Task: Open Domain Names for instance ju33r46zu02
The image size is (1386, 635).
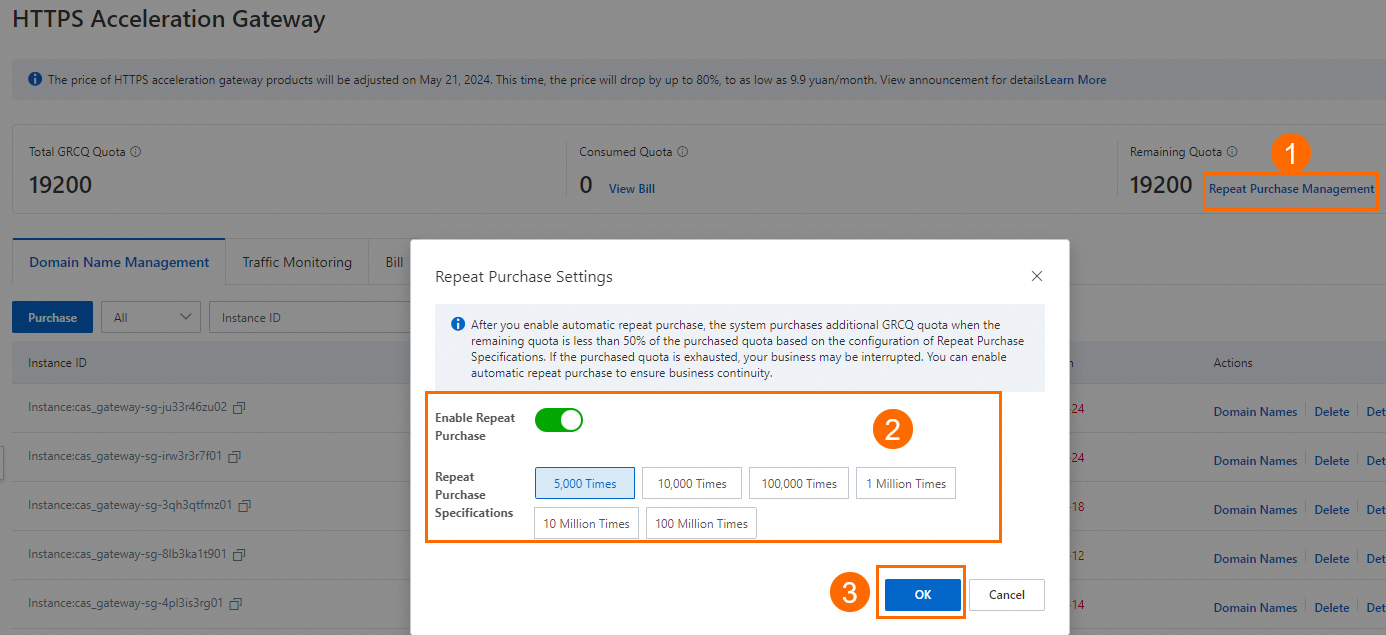Action: click(1255, 411)
